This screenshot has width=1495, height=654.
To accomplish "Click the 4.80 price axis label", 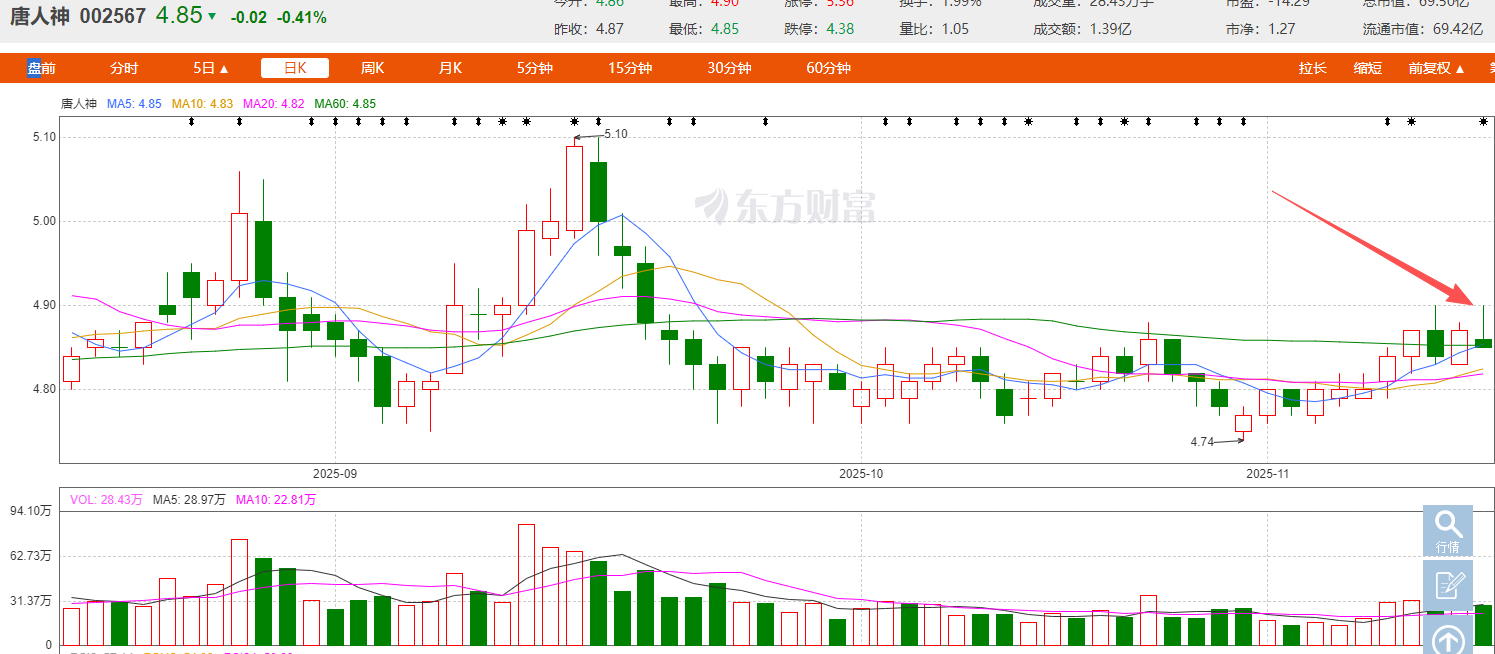I will coord(45,389).
